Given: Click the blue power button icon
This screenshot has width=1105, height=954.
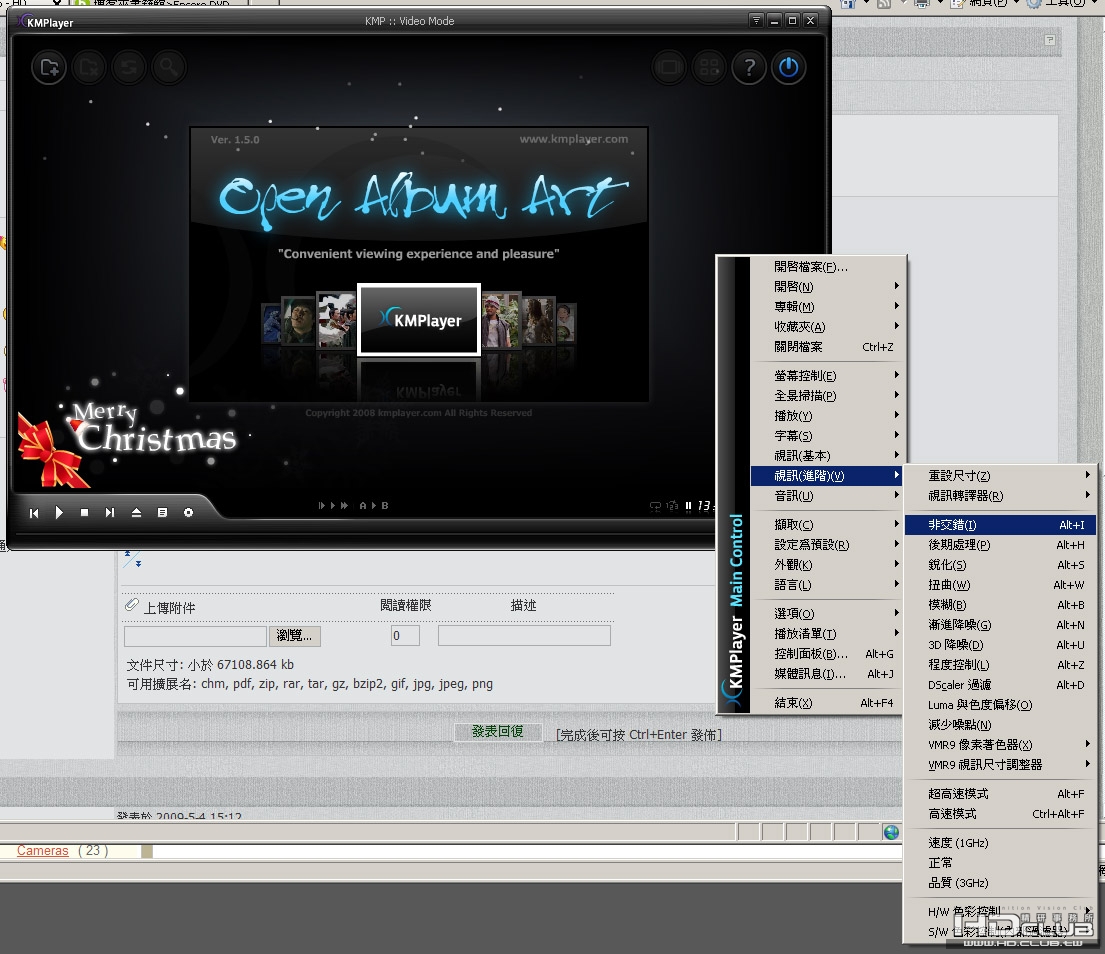Looking at the screenshot, I should (x=789, y=68).
